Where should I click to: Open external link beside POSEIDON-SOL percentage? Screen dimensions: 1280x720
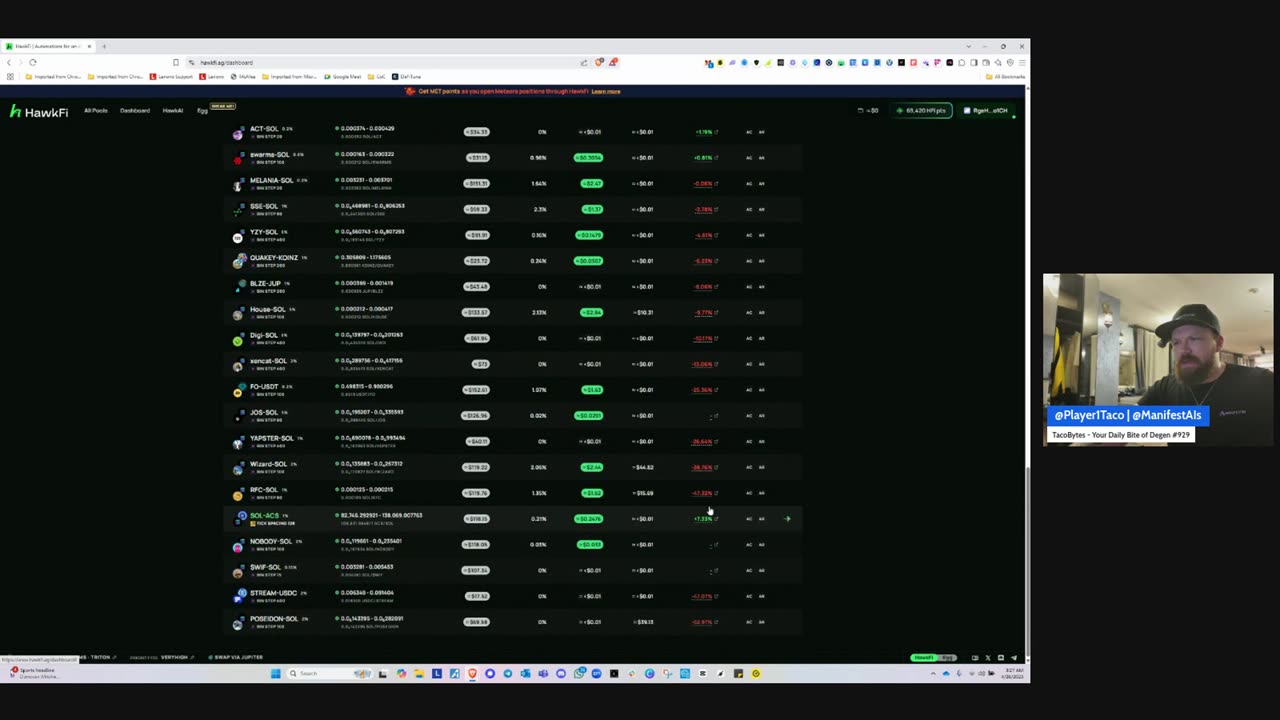(716, 622)
